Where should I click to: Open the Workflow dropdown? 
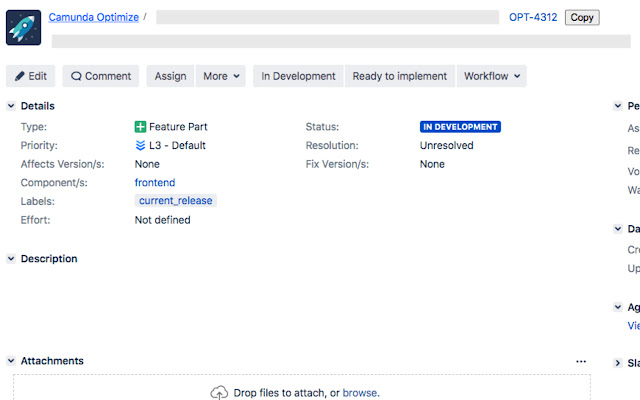[x=491, y=76]
